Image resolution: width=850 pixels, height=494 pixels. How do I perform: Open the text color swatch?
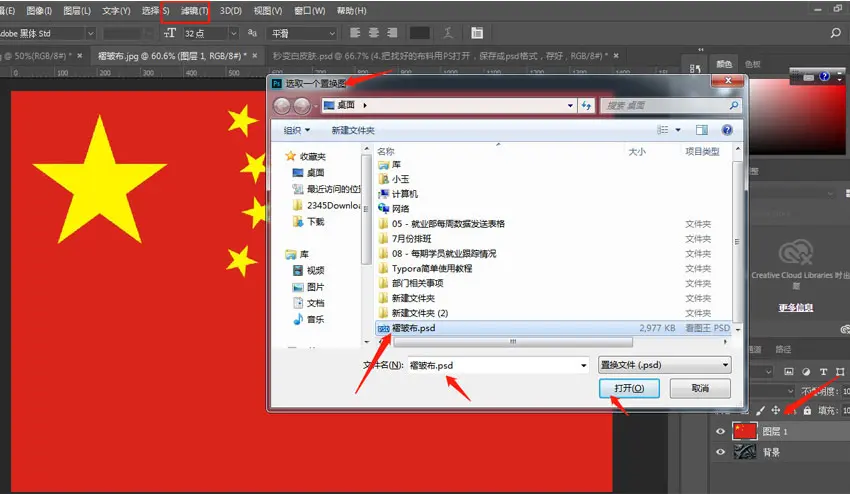(420, 33)
